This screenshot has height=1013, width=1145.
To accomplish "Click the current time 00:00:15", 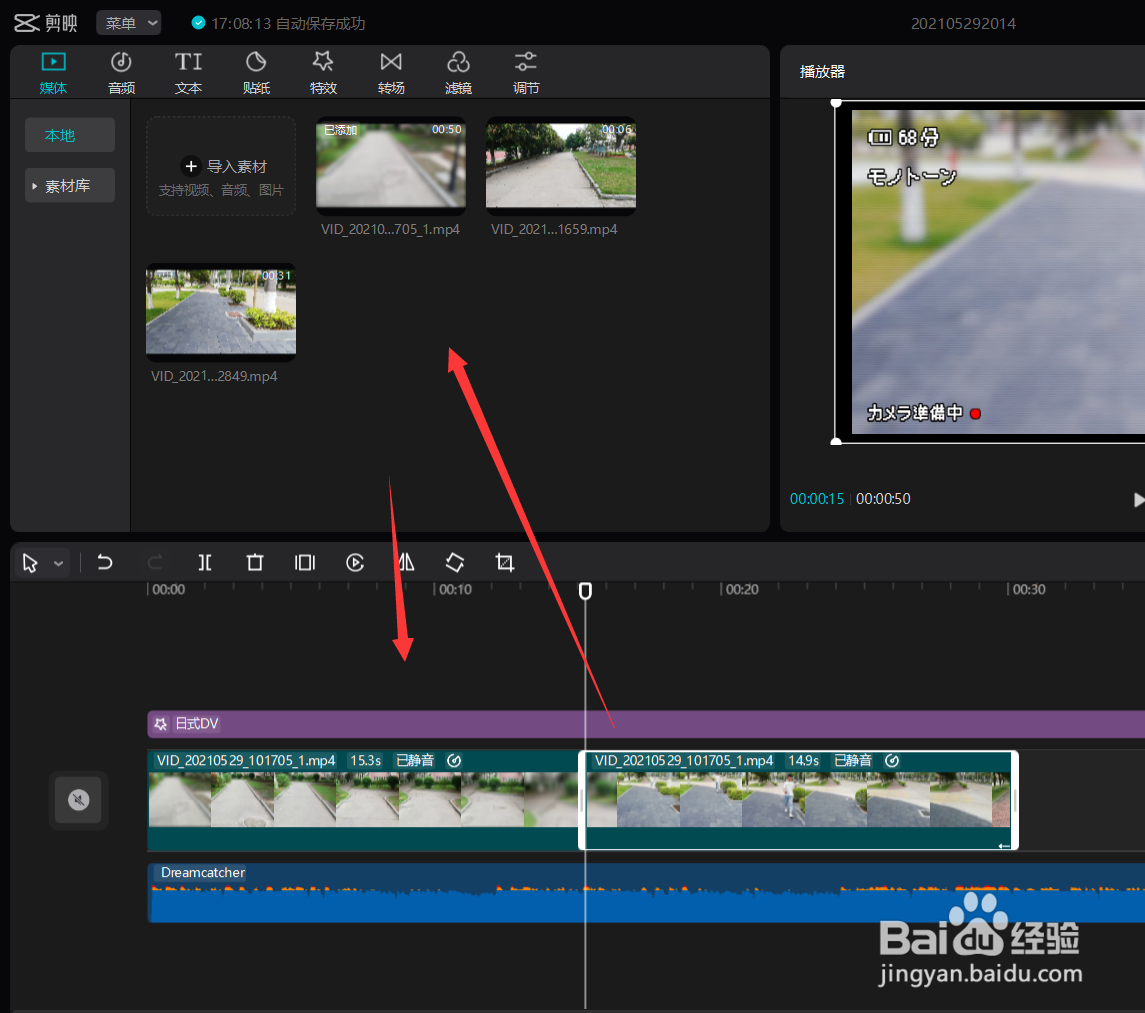I will tap(816, 499).
